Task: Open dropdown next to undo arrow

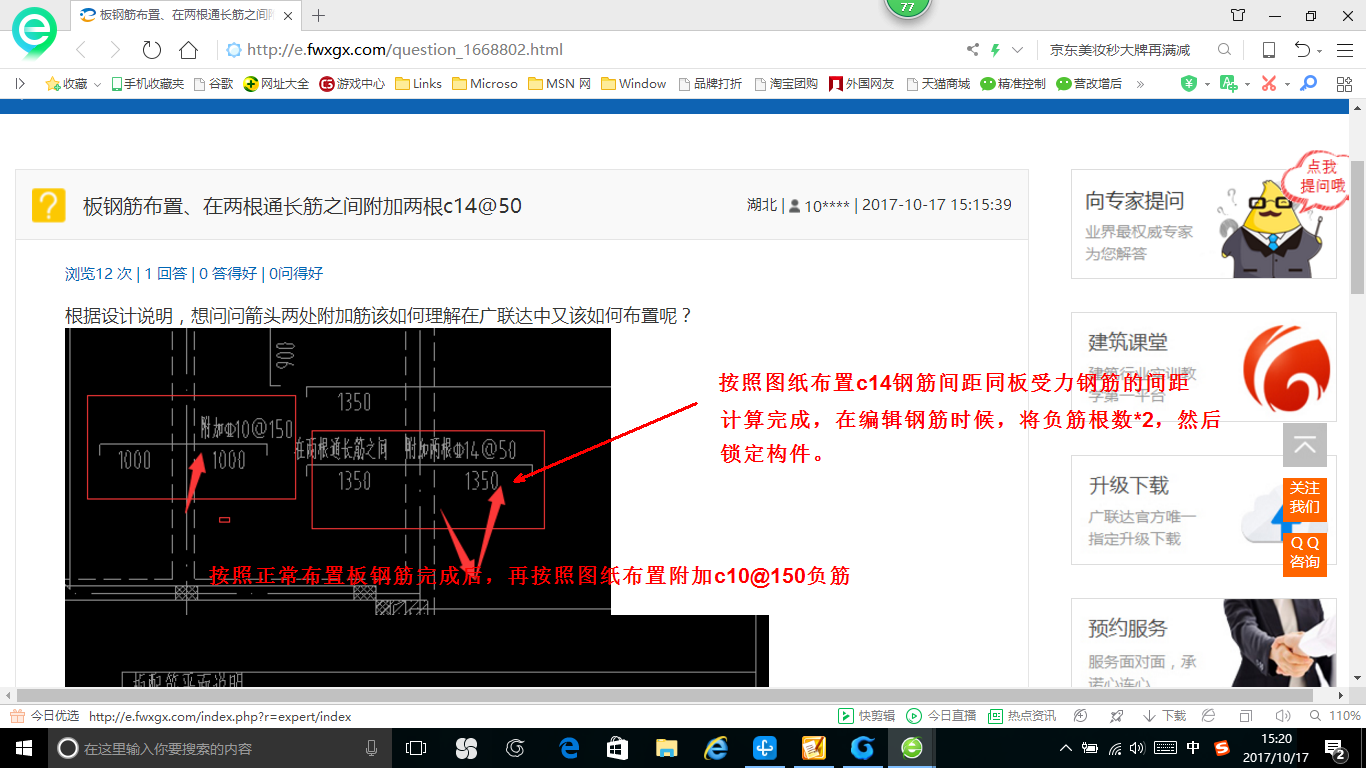Action: (x=1320, y=51)
